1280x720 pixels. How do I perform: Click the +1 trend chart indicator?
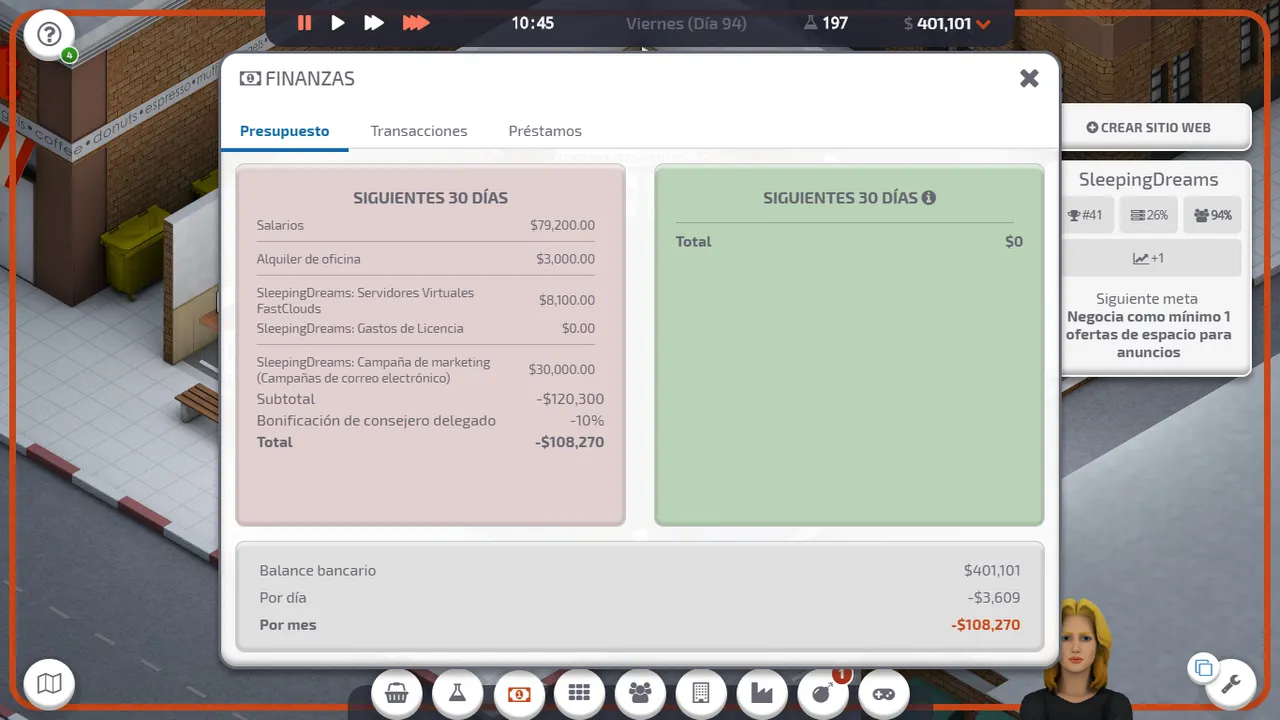point(1148,258)
